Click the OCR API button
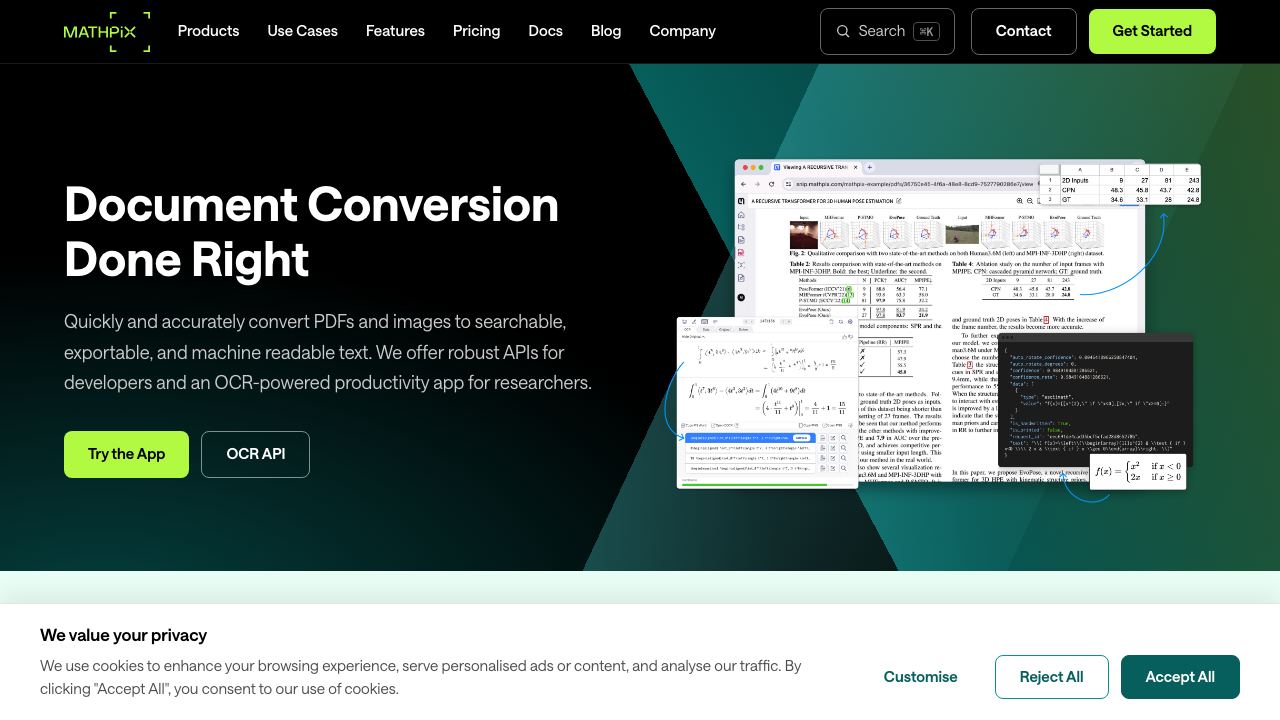1280x720 pixels. [x=255, y=454]
